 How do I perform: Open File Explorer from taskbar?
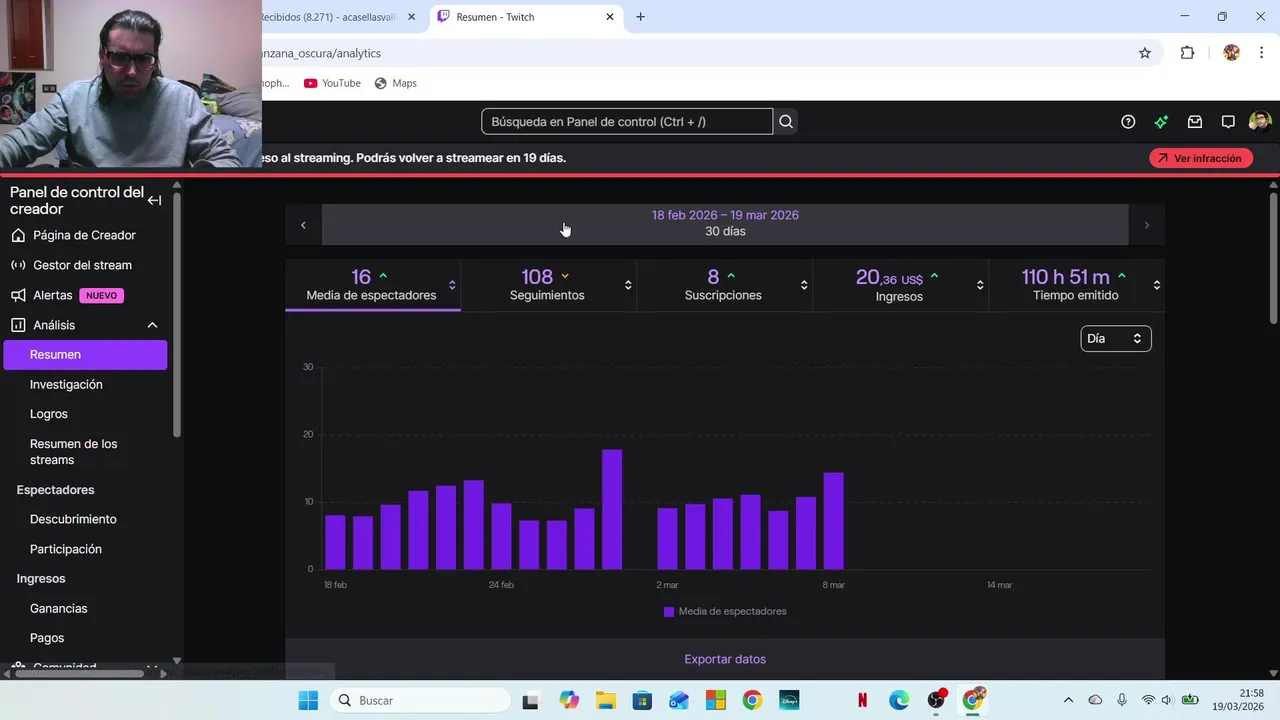(605, 700)
